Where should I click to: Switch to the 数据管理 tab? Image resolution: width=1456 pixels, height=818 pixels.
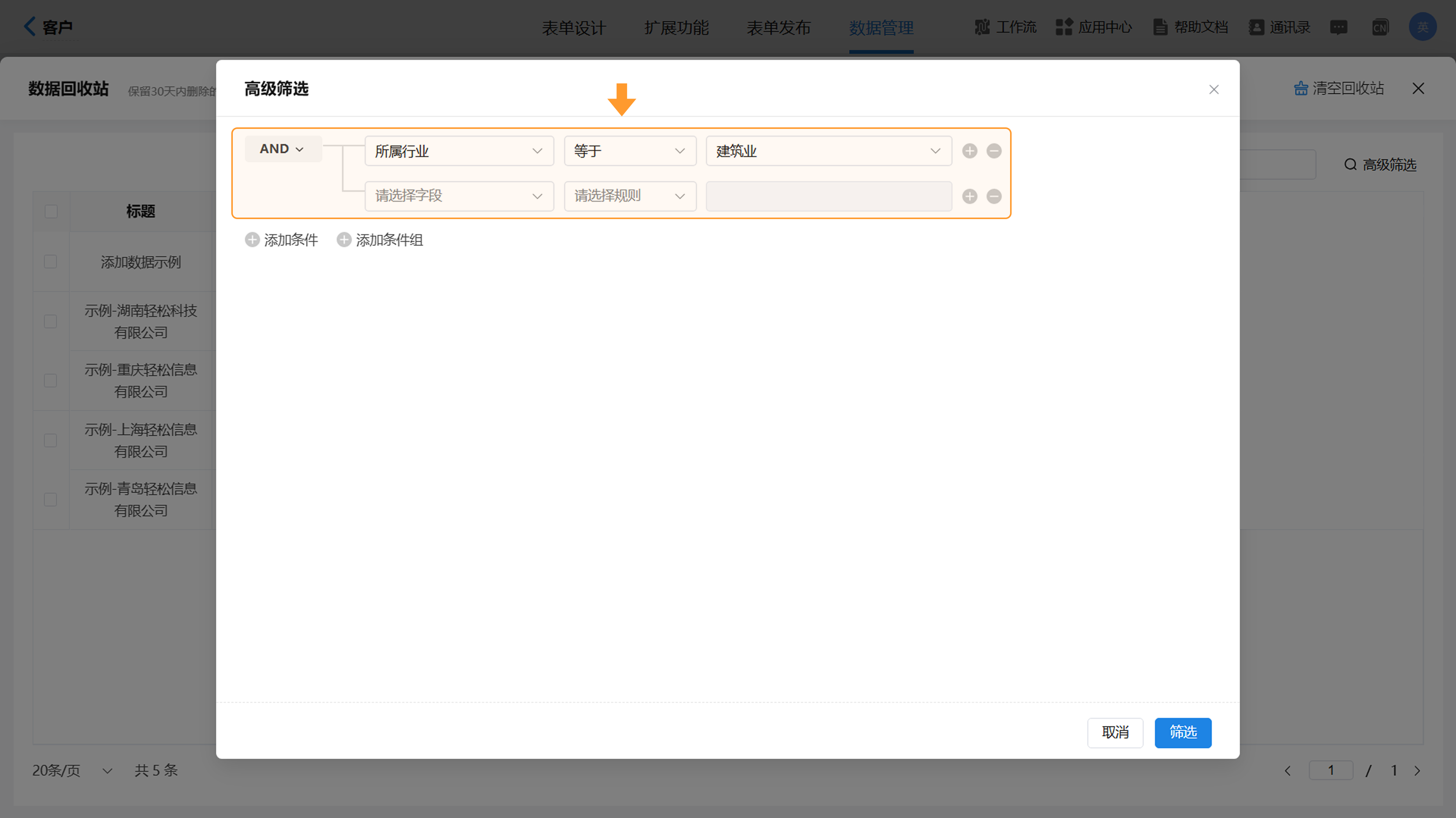tap(880, 28)
